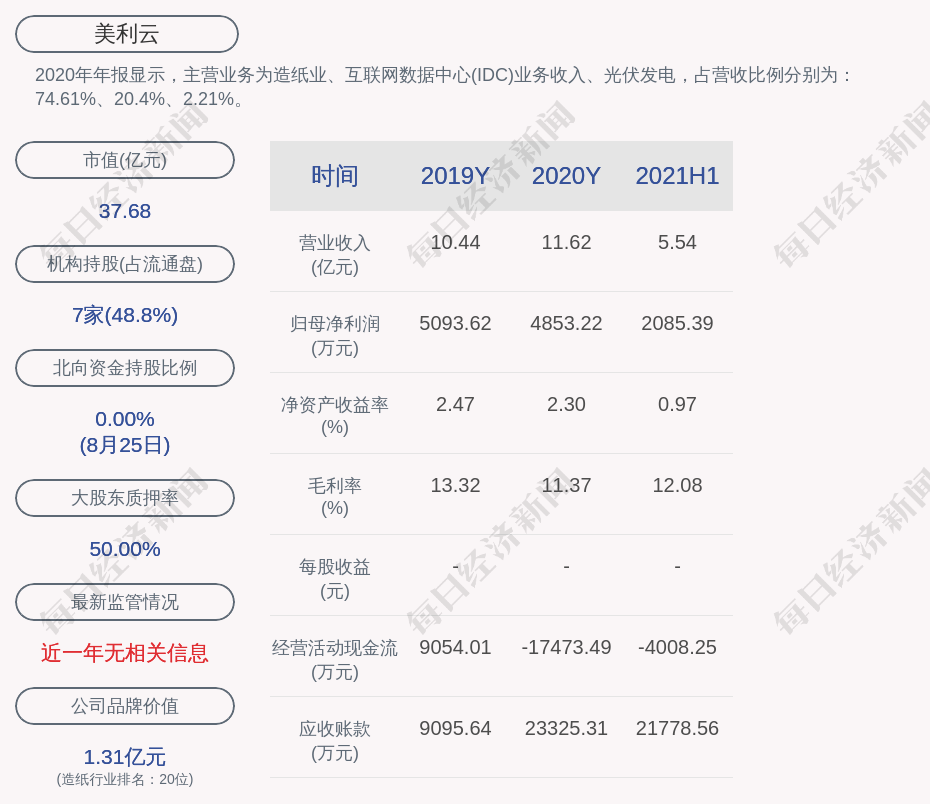Select ROE value 2.47
Image resolution: width=930 pixels, height=804 pixels.
455,404
